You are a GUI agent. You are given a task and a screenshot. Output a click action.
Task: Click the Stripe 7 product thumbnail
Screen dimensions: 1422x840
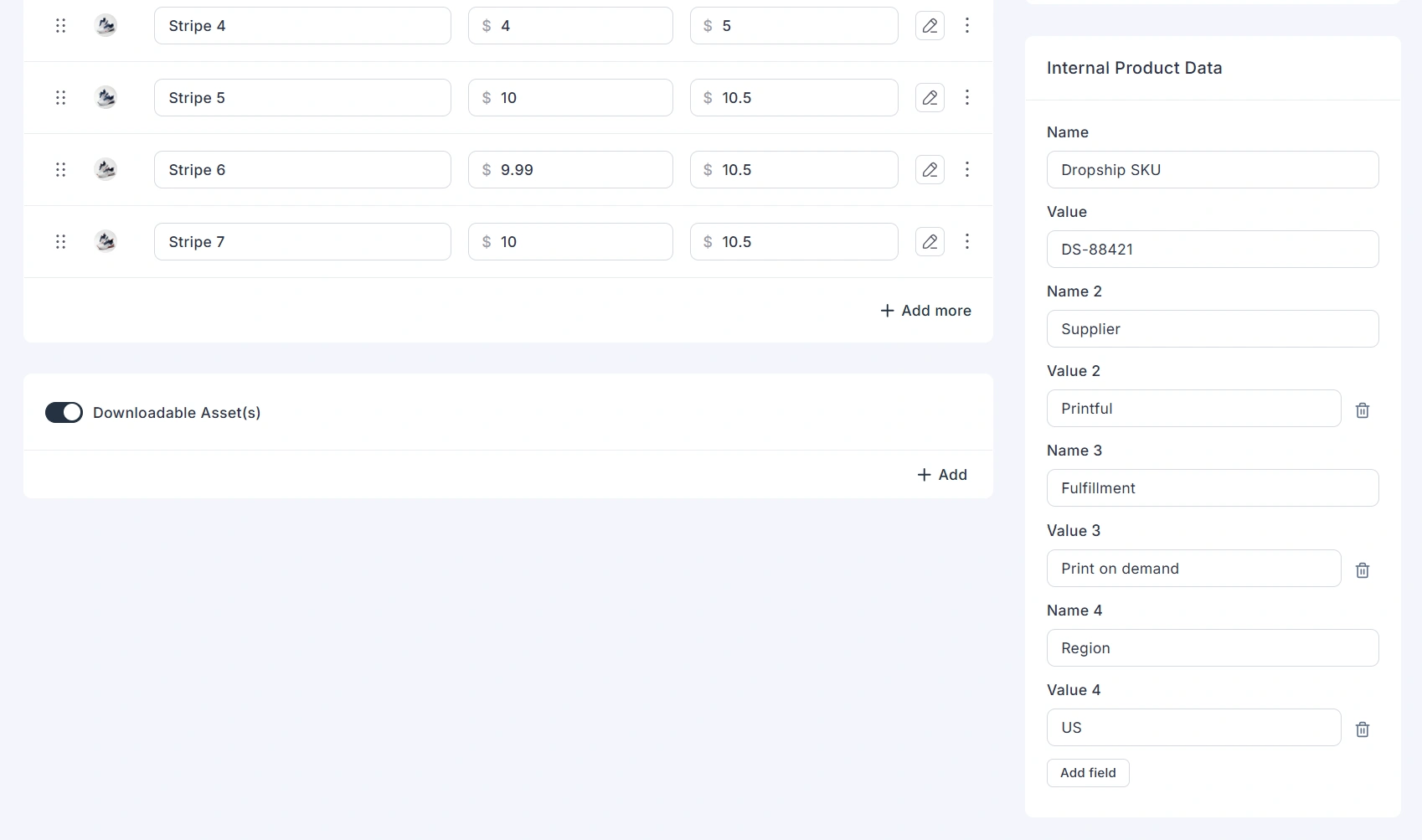(x=106, y=242)
